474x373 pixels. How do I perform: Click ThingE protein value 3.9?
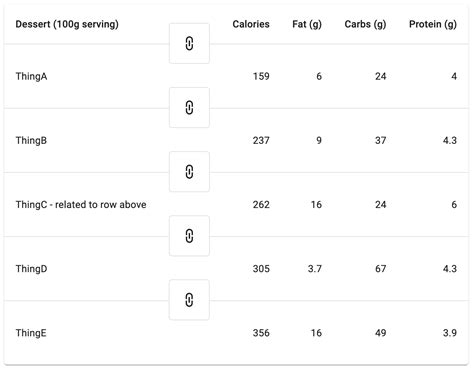click(450, 333)
